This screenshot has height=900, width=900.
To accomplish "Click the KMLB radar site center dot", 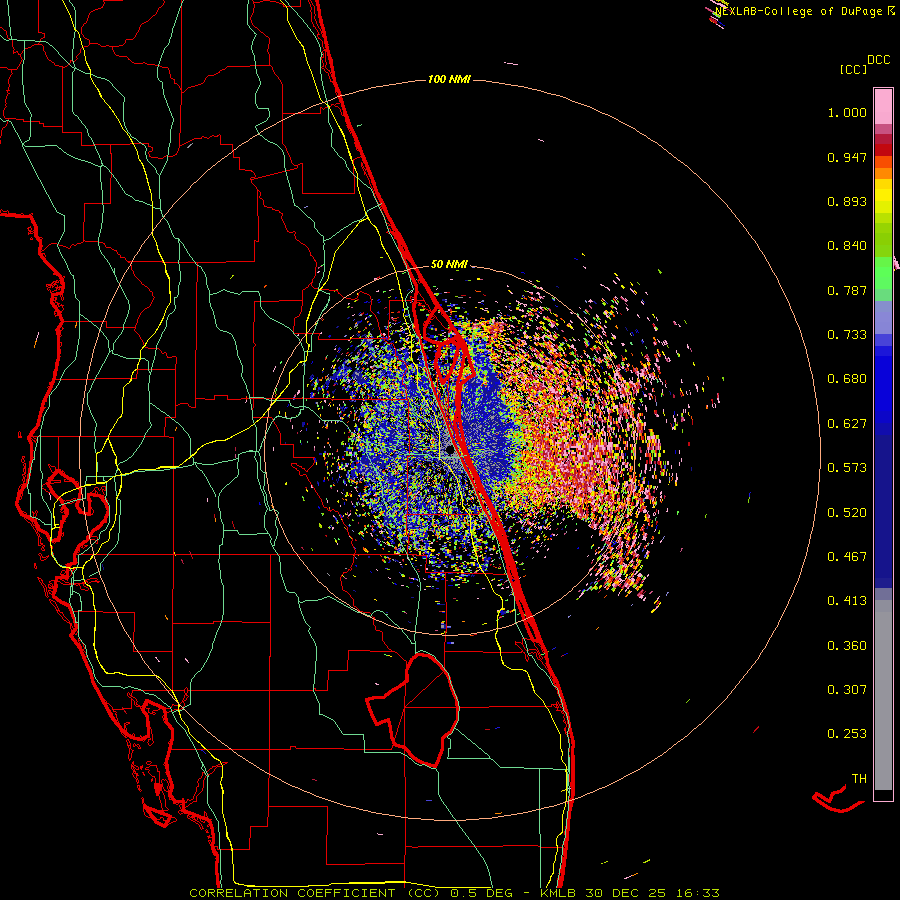I will pyautogui.click(x=451, y=451).
